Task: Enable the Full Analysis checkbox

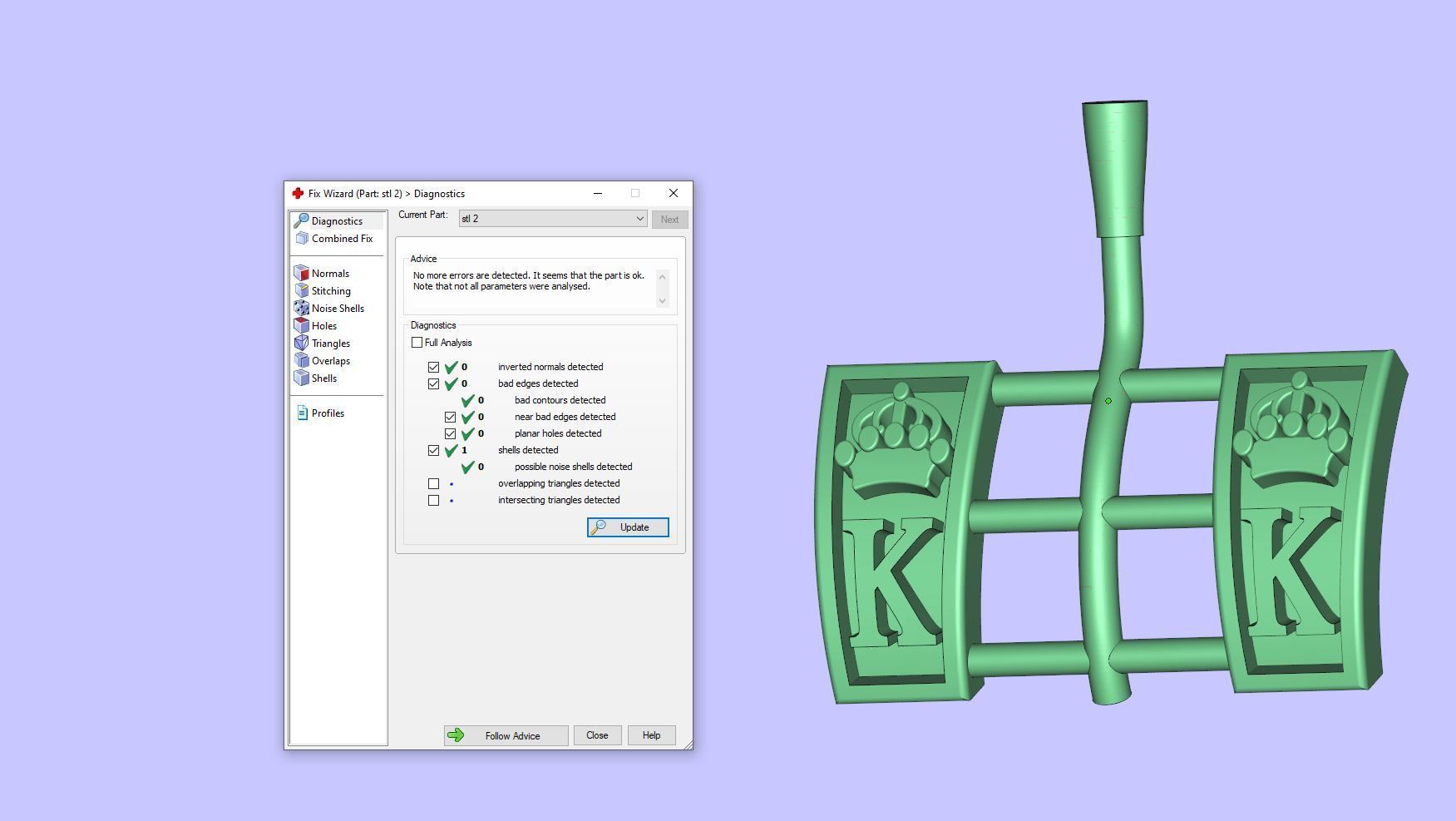Action: 417,343
